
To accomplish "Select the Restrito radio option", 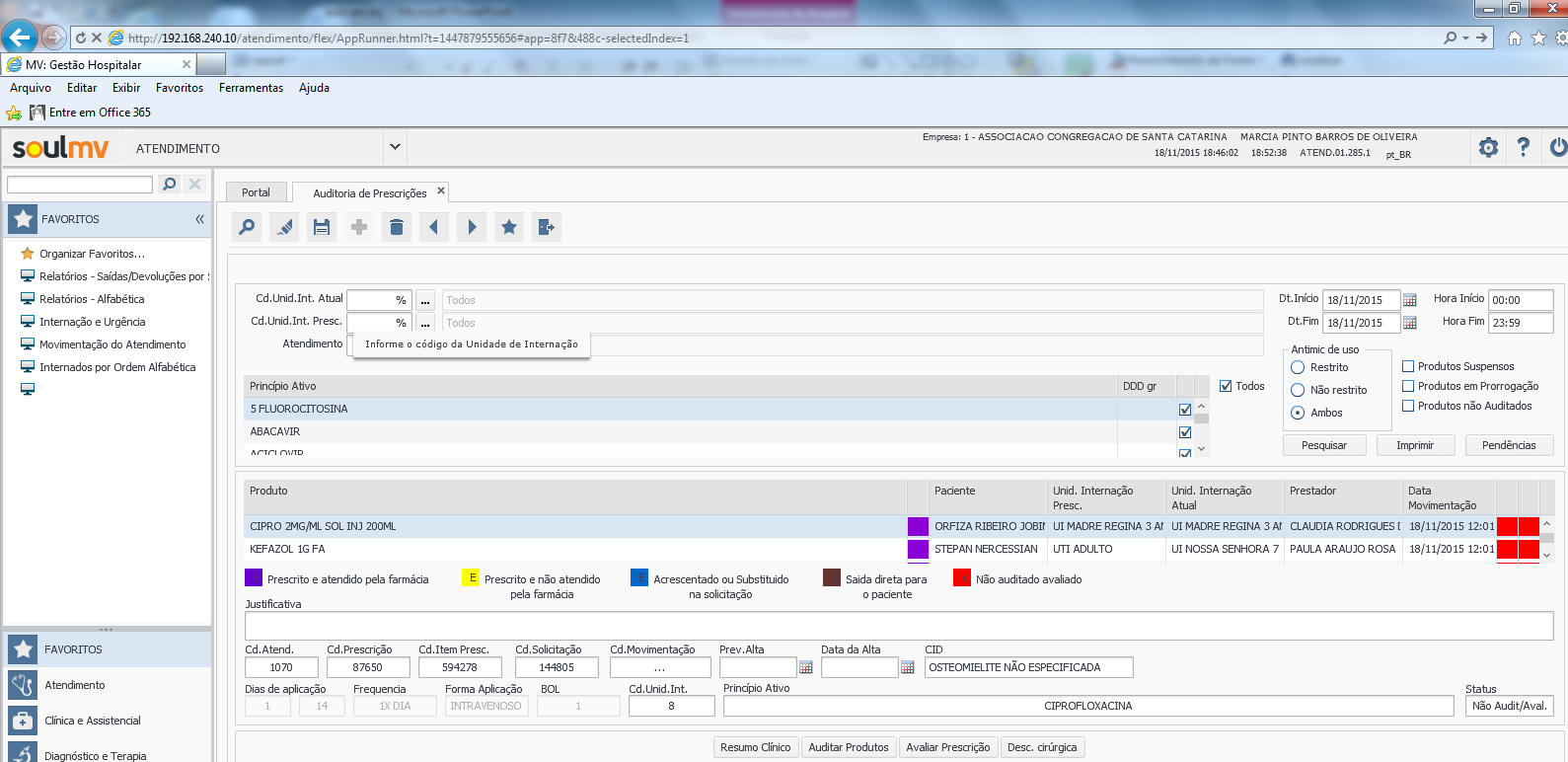I will [1298, 367].
